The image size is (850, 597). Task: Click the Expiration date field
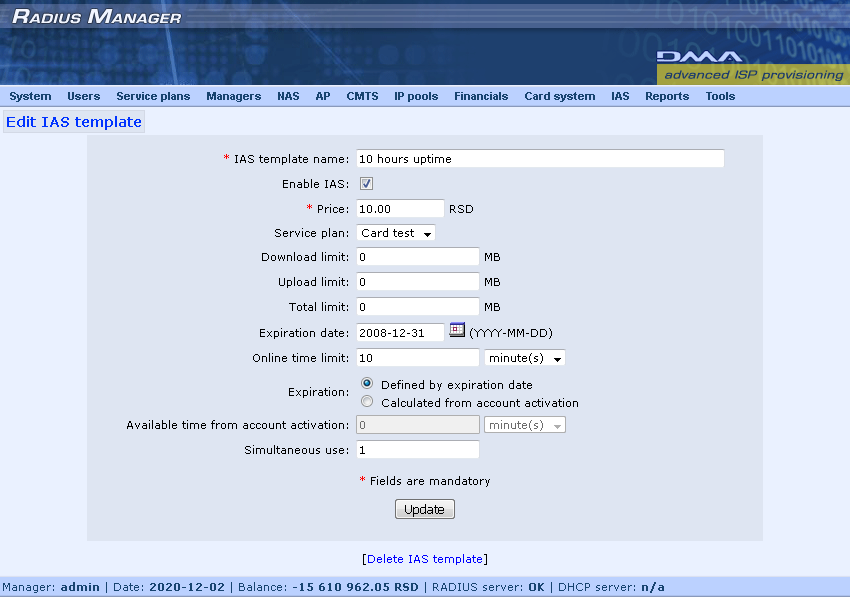click(400, 332)
